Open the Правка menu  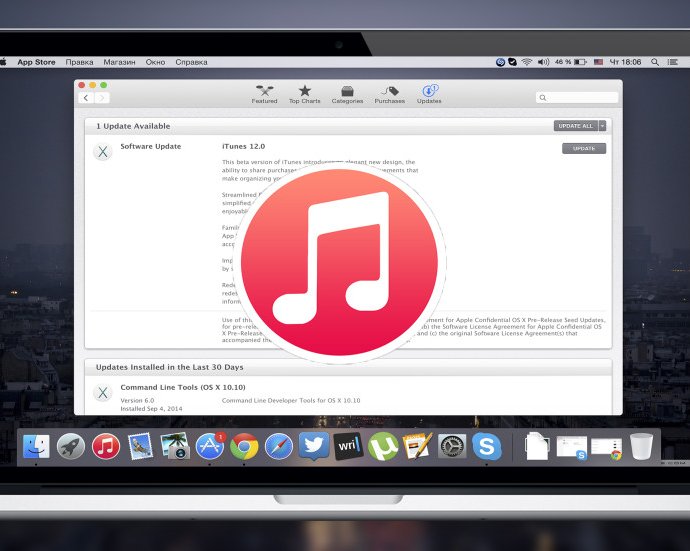[x=79, y=62]
